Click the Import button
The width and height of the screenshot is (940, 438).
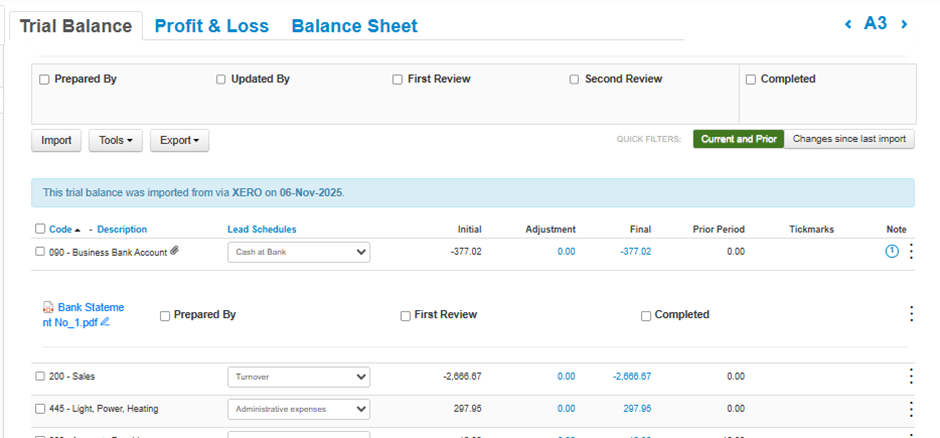[56, 140]
